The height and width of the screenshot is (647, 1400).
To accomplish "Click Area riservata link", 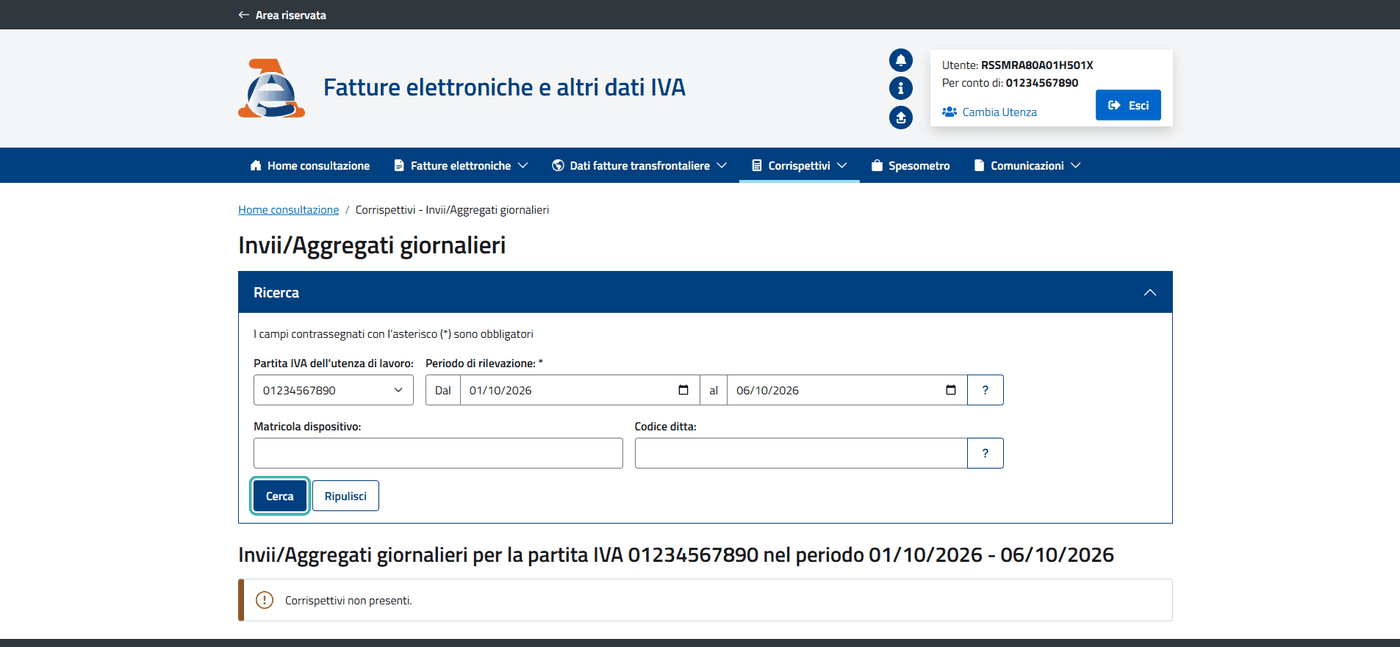I will point(291,15).
